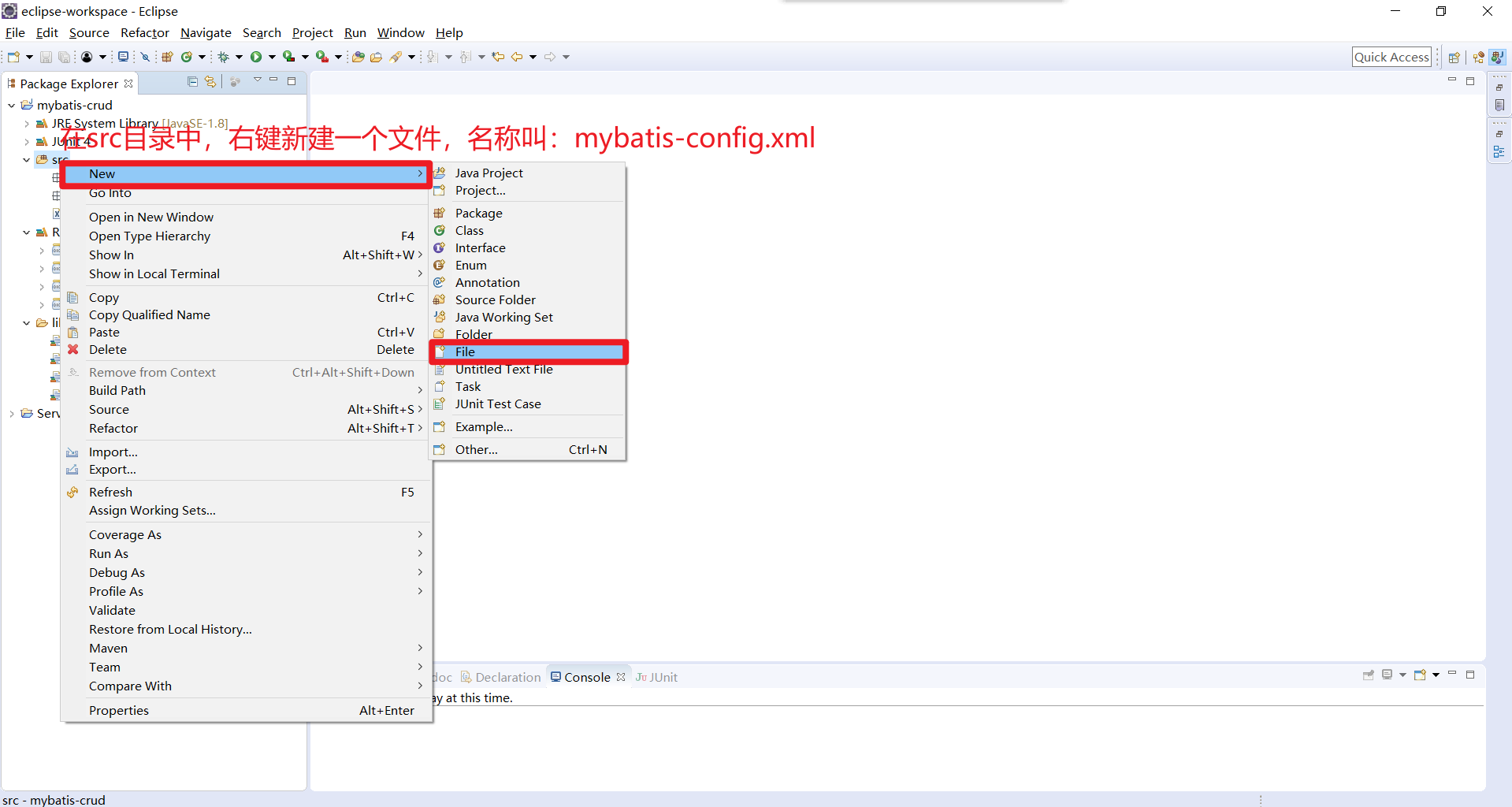The height and width of the screenshot is (807, 1512).
Task: Click the Open Console monitor toolbar icon
Action: point(123,57)
